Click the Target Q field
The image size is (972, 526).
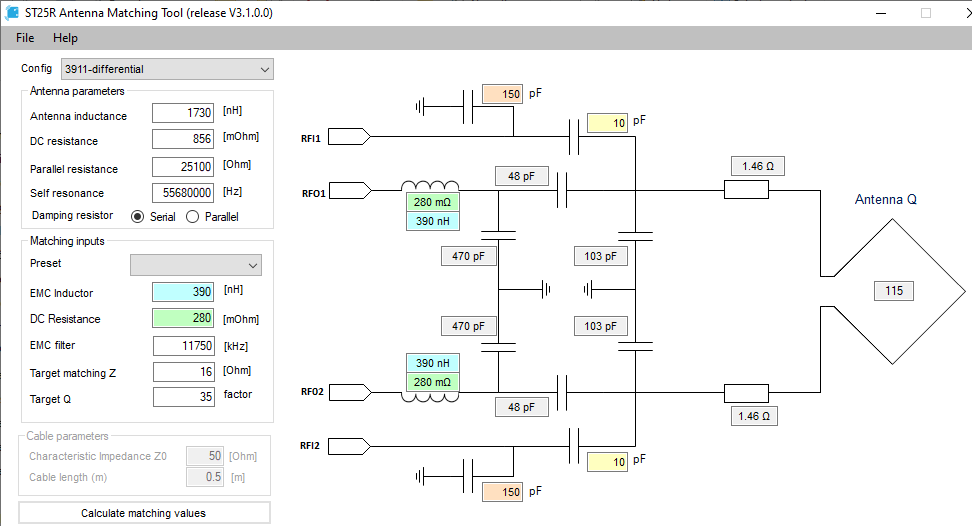(183, 397)
